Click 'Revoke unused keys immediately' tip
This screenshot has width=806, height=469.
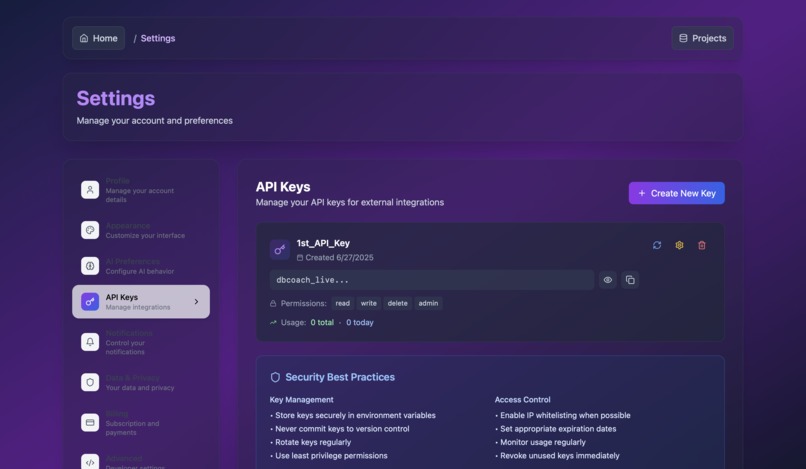click(559, 456)
